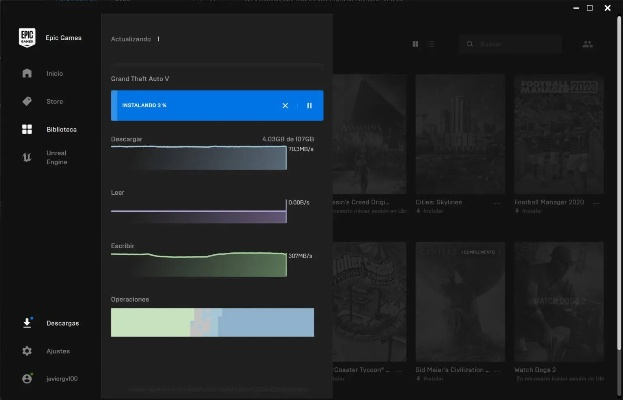Click the Grand Theft Auto V title
623x400 pixels.
pos(140,79)
